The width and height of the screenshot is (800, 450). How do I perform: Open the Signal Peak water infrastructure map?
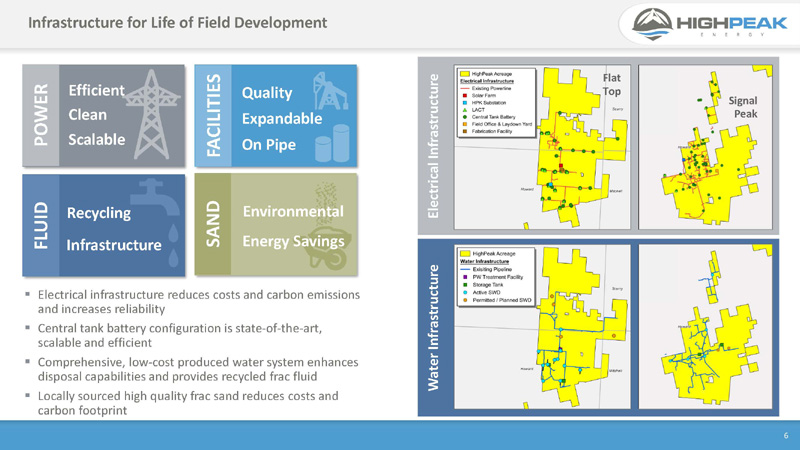tap(712, 330)
